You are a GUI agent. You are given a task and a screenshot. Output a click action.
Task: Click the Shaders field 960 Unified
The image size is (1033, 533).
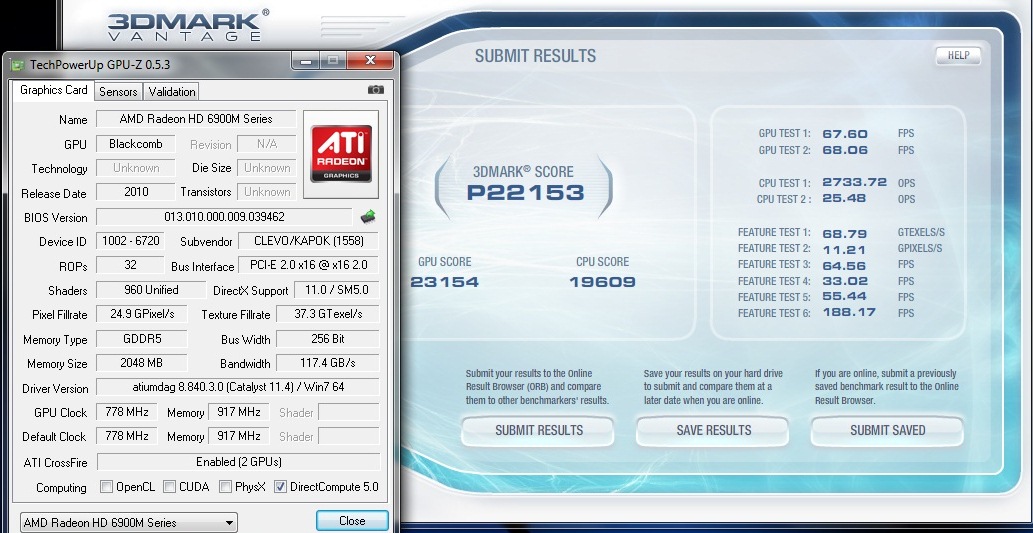coord(151,290)
